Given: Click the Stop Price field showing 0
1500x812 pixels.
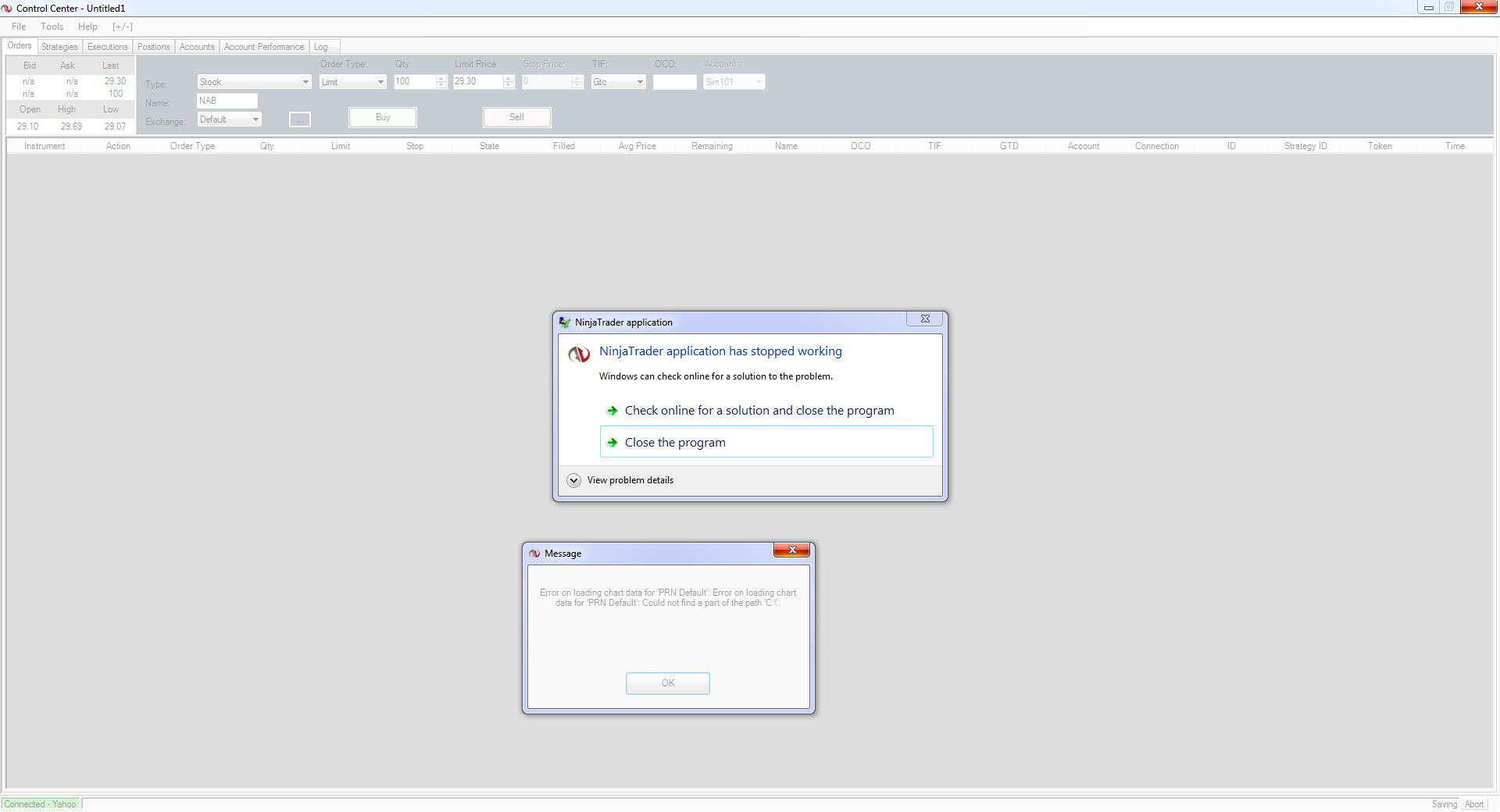Looking at the screenshot, I should point(547,82).
